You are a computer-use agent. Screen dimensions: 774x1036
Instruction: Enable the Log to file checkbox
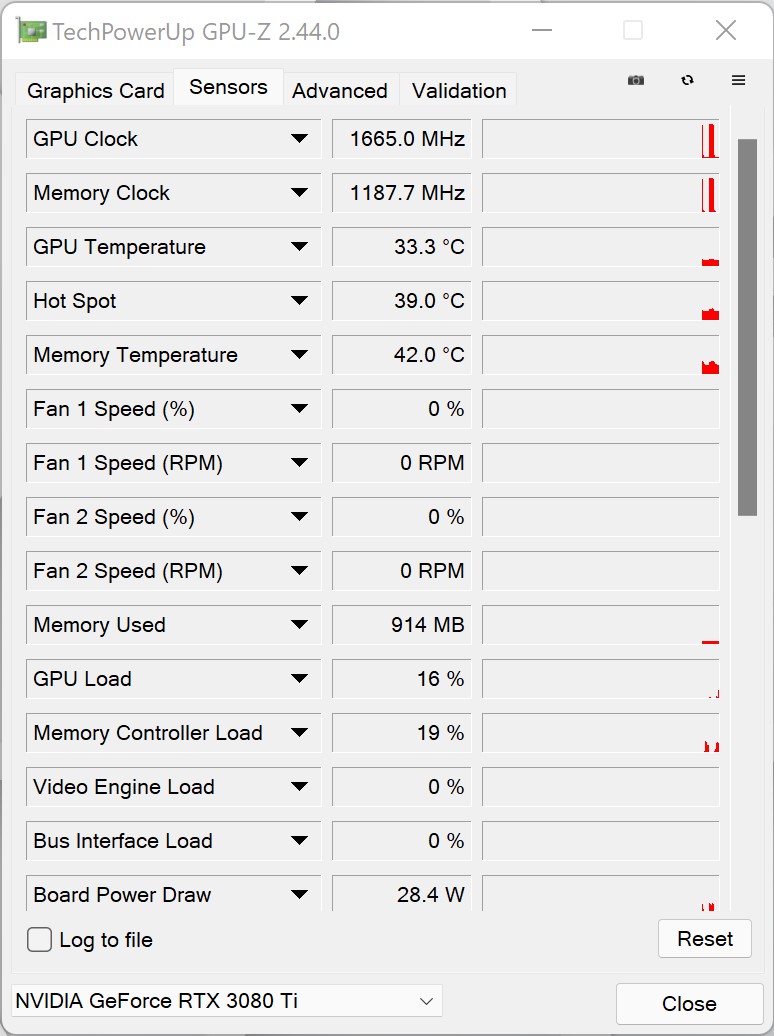(x=39, y=940)
